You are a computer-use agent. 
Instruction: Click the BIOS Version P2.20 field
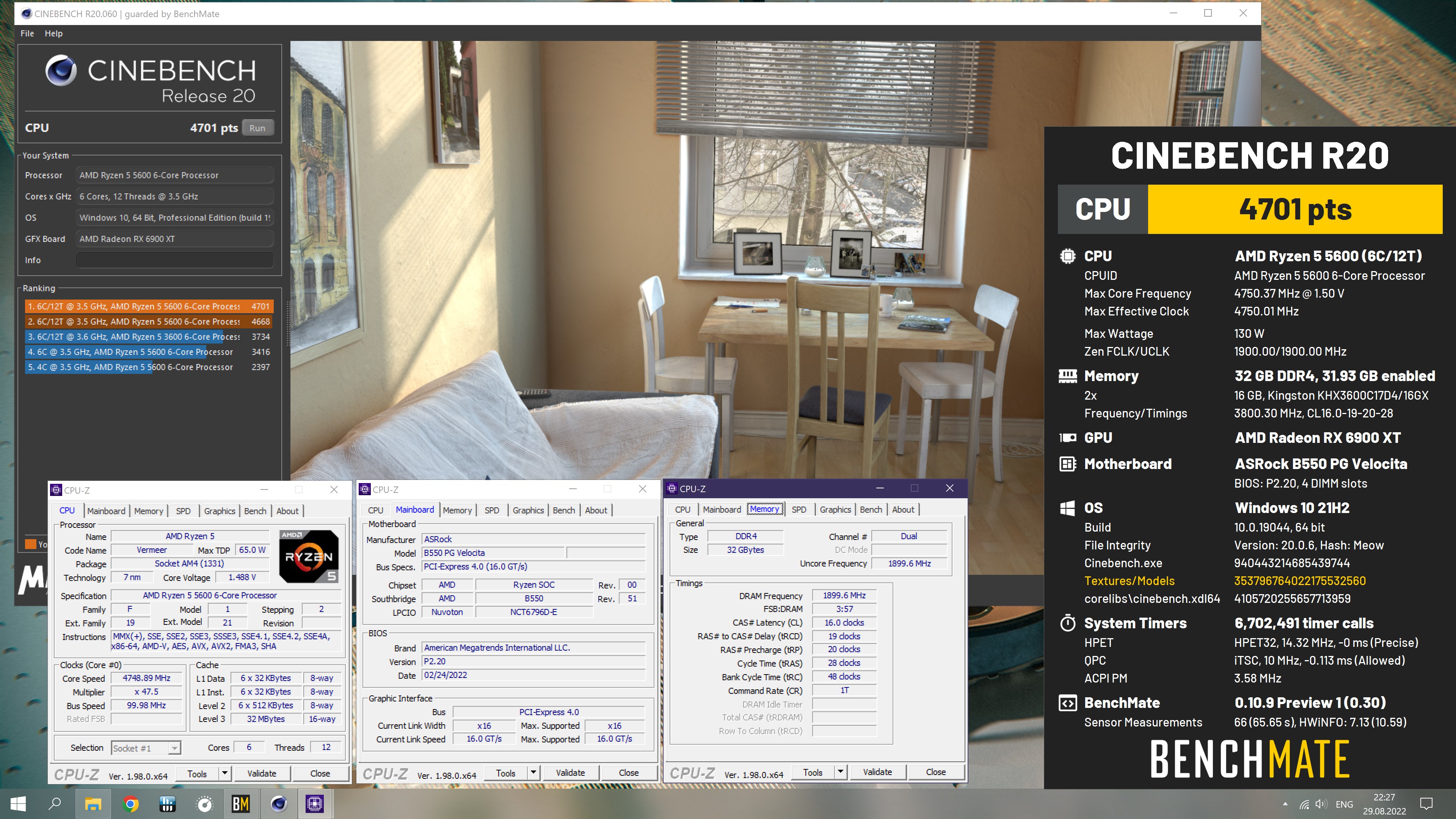pos(533,662)
